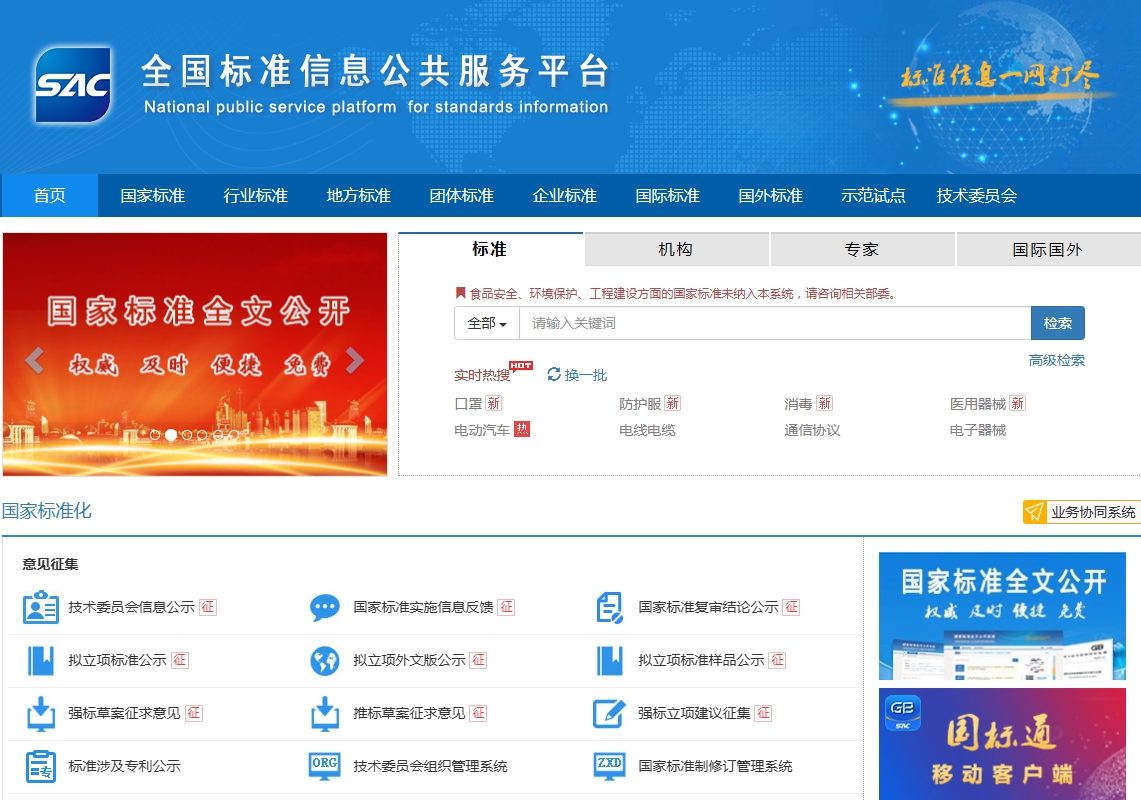Viewport: 1141px width, 800px height.
Task: Open the ORG 技术委员会组织管理系统 icon
Action: coord(325,766)
